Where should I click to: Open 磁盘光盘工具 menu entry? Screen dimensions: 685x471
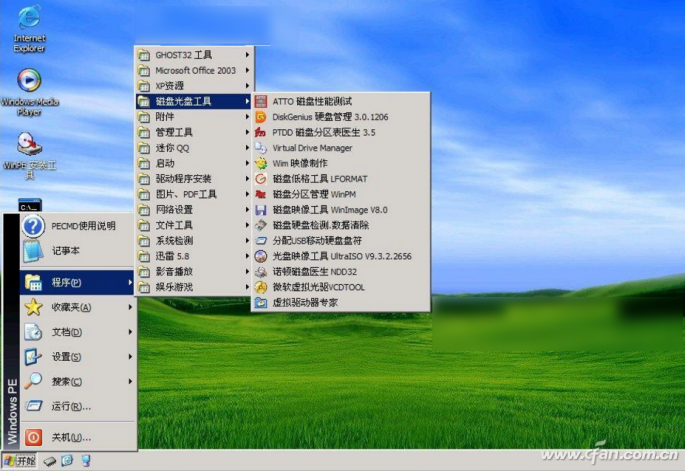tap(194, 101)
